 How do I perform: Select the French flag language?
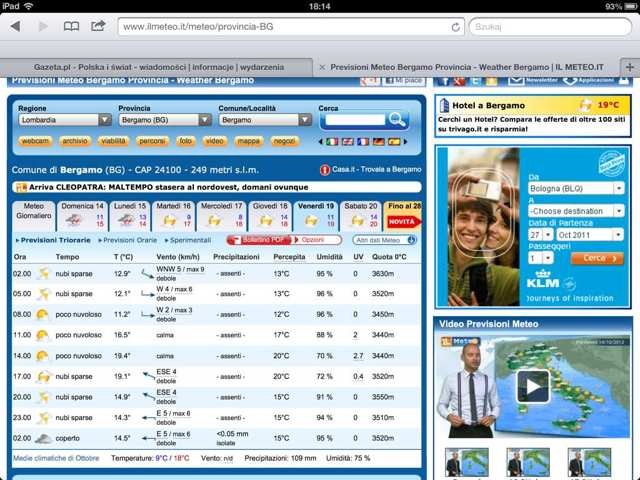(363, 142)
